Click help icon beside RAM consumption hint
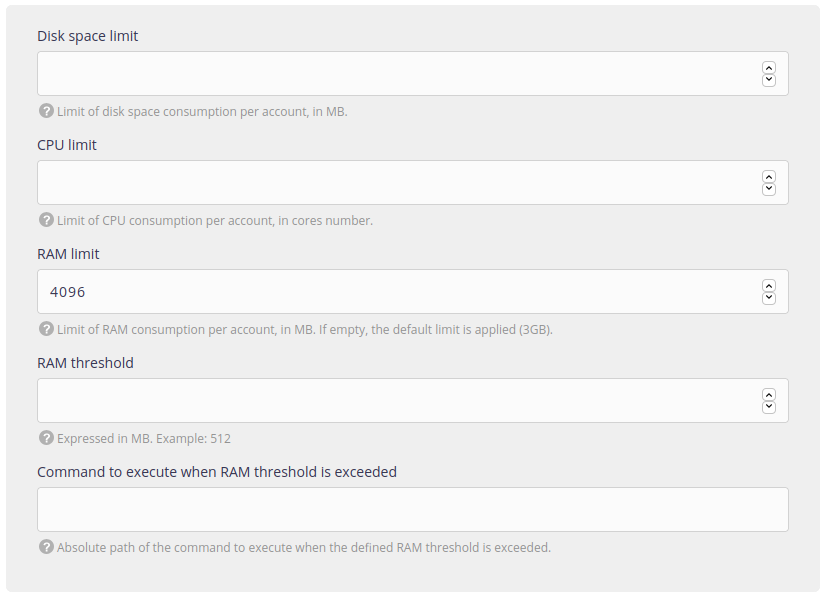 click(46, 329)
